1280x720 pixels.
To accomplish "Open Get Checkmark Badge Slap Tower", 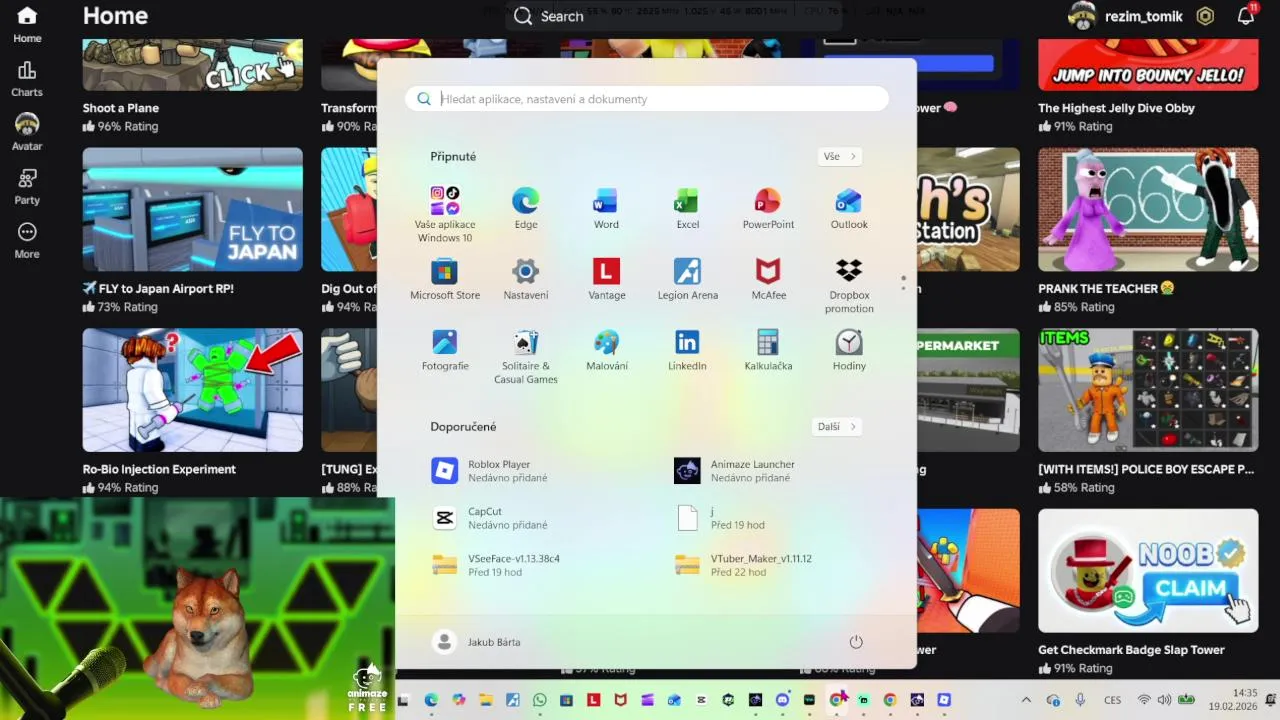I will click(x=1148, y=571).
